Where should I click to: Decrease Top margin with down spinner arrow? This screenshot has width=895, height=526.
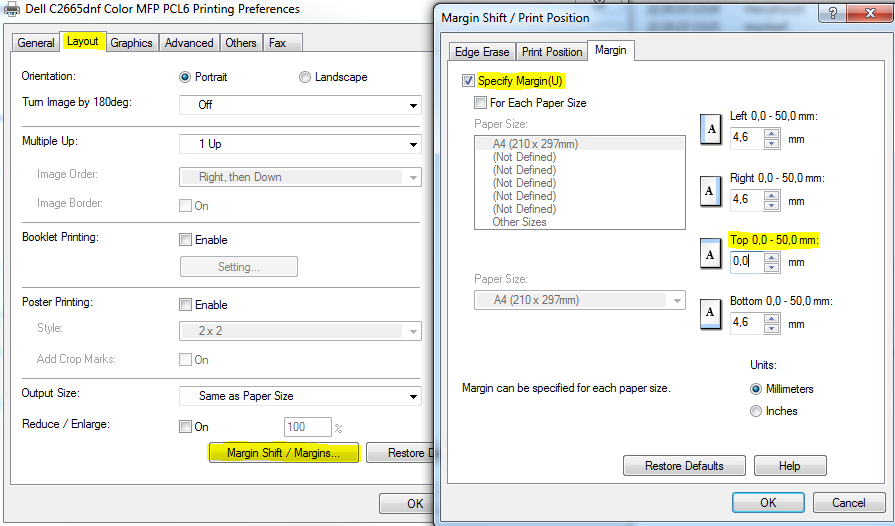pos(772,267)
